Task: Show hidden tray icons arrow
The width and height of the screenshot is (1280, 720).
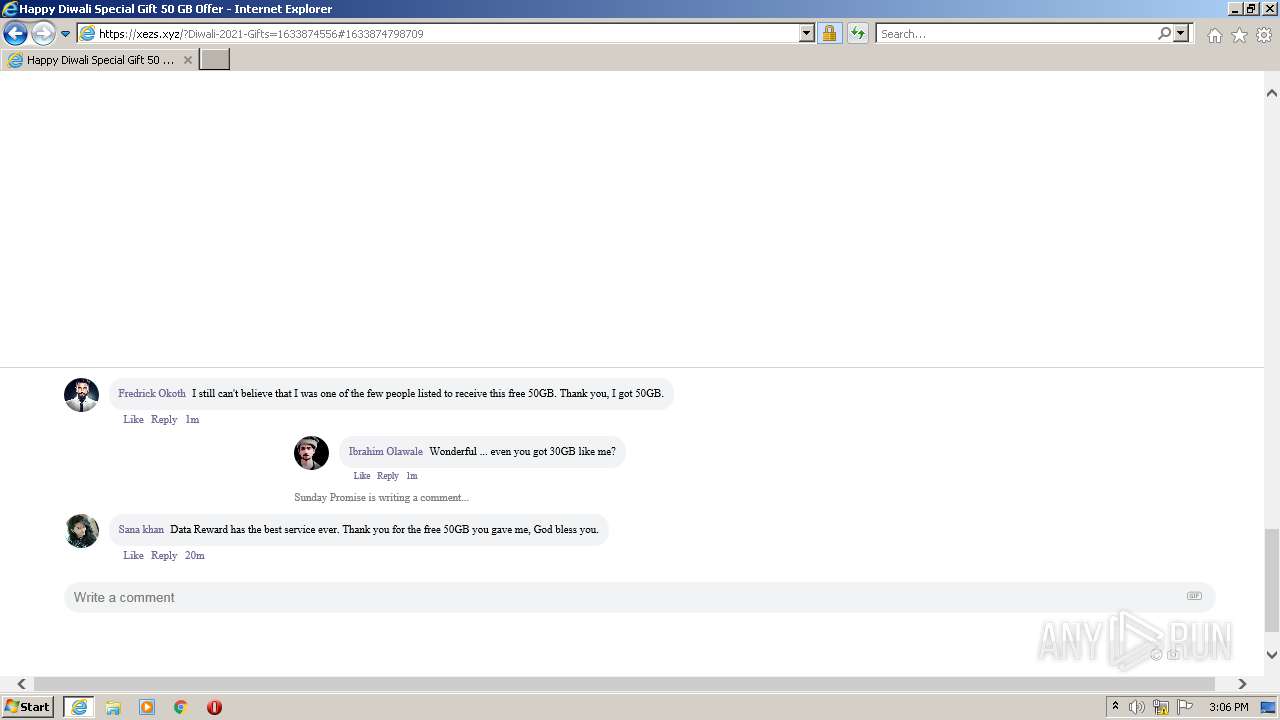Action: tap(1115, 707)
